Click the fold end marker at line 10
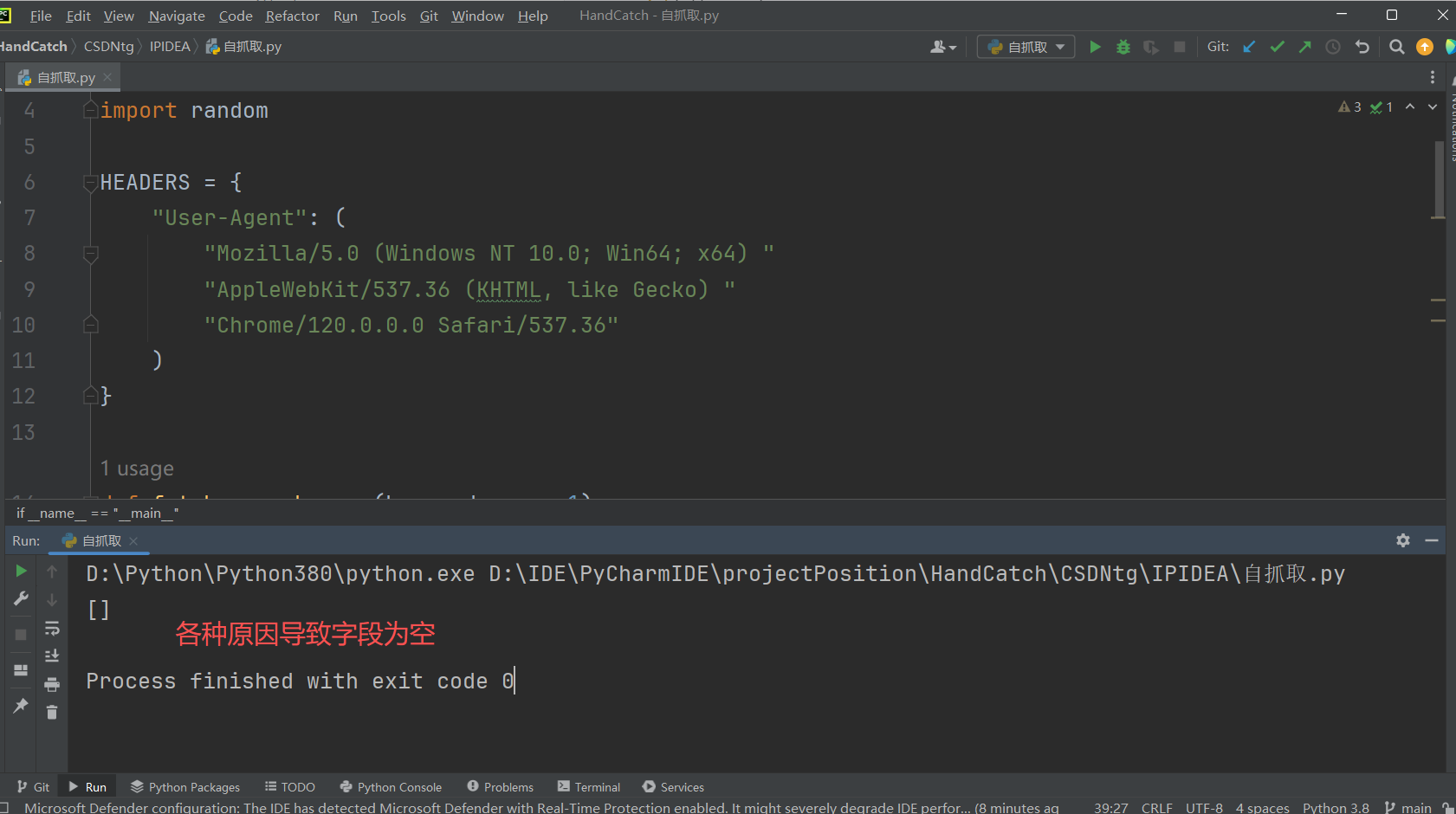This screenshot has height=814, width=1456. pyautogui.click(x=90, y=325)
